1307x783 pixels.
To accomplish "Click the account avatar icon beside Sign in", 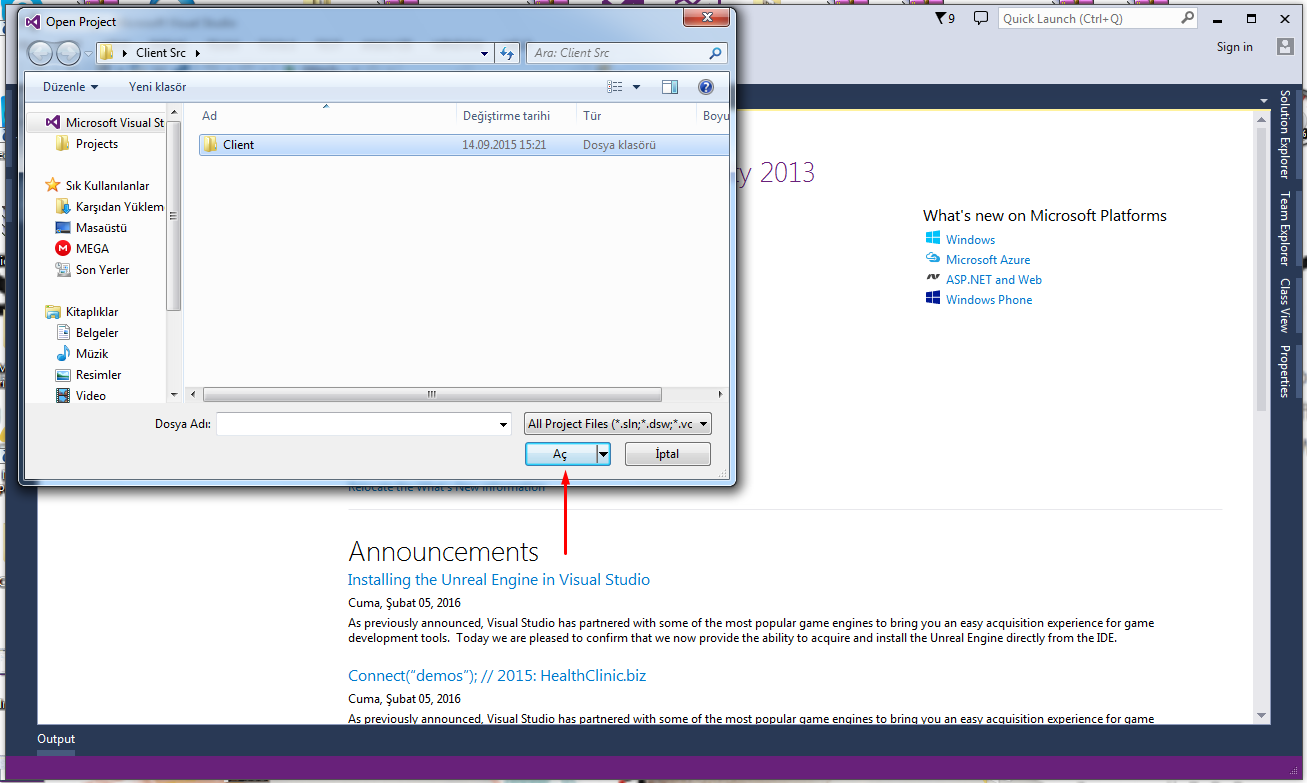I will click(x=1285, y=47).
